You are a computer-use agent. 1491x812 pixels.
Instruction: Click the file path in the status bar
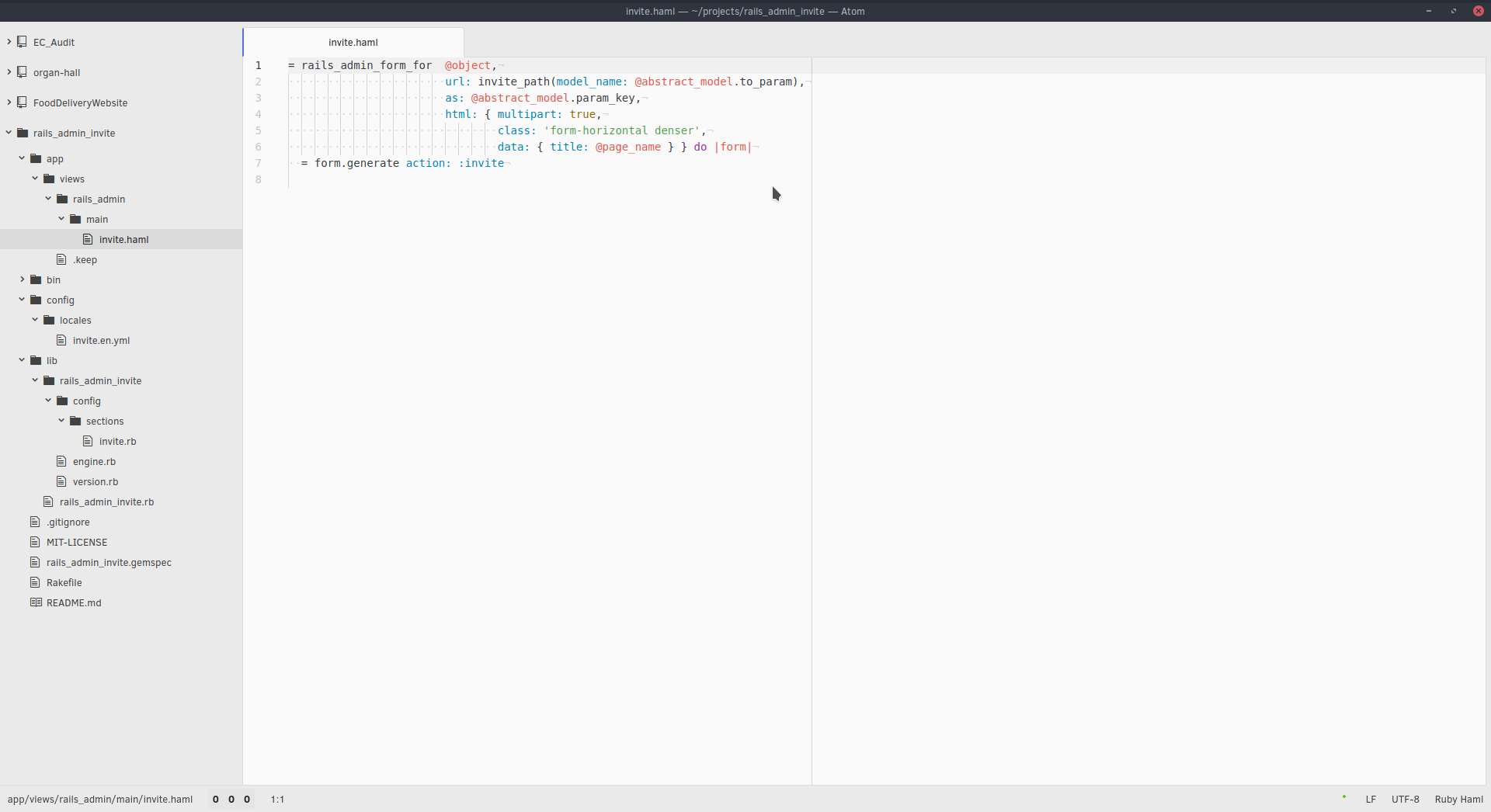[x=100, y=799]
